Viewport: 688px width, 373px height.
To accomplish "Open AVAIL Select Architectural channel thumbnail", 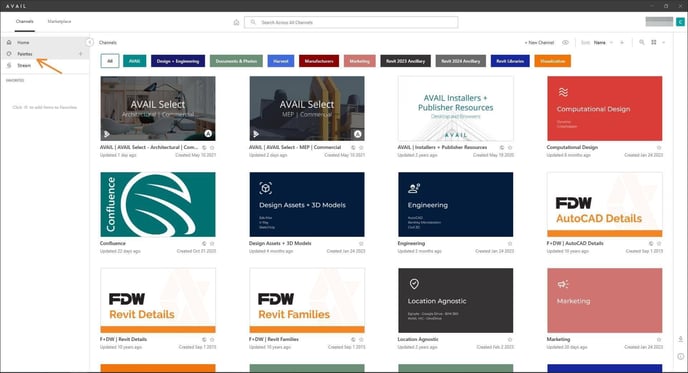I will click(158, 108).
